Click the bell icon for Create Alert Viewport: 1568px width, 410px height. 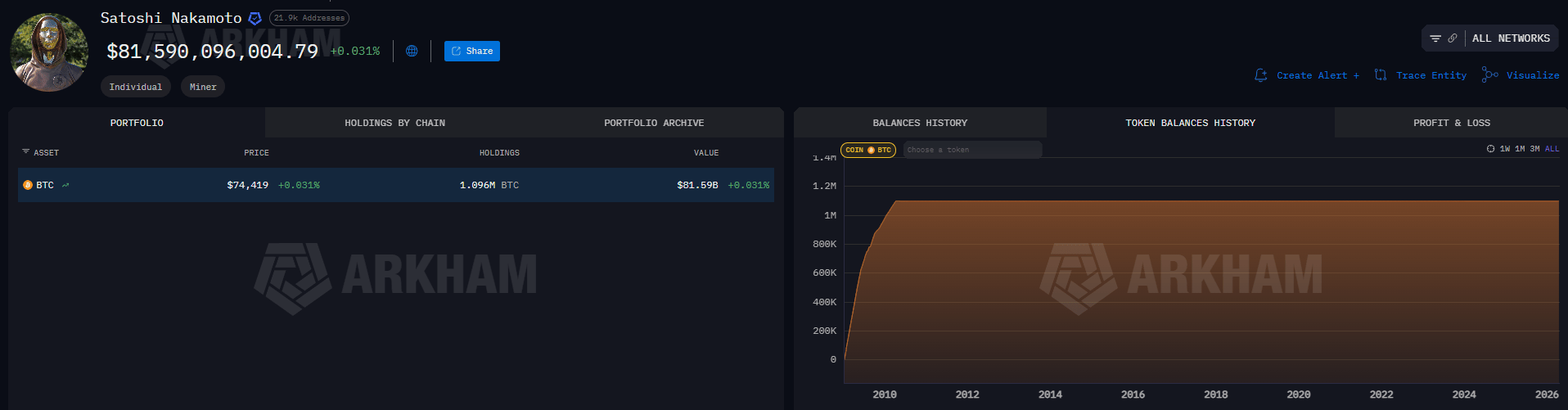1260,75
